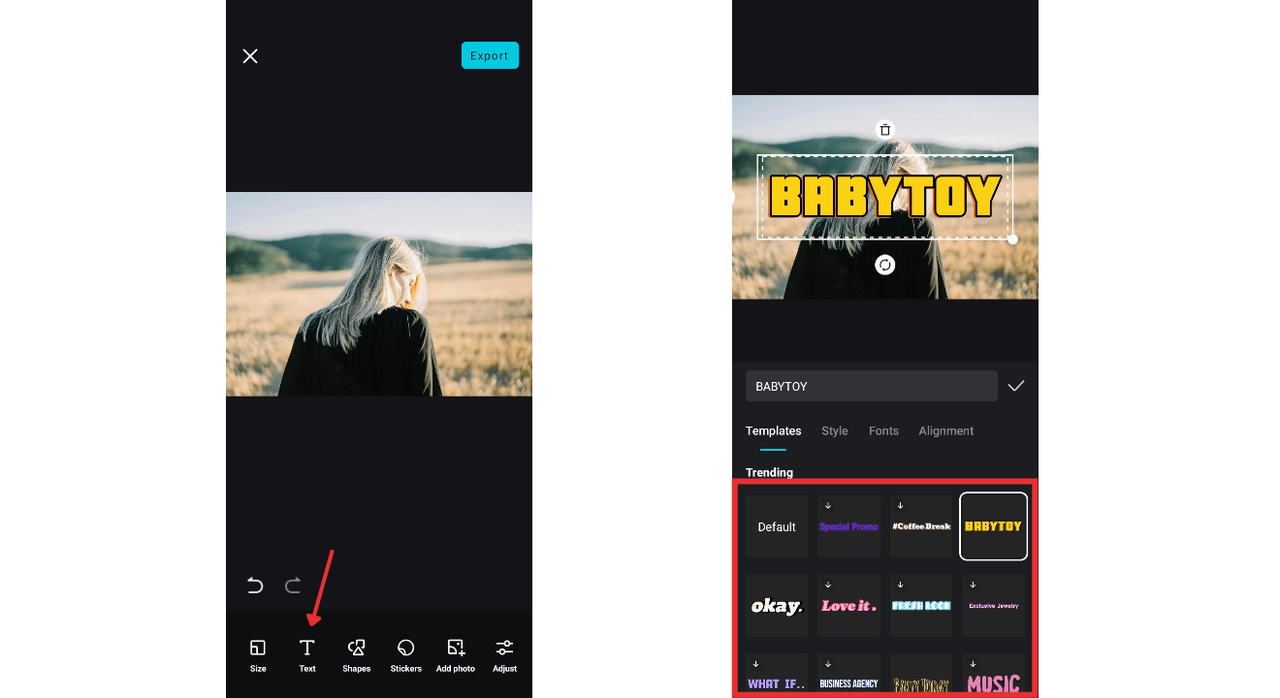Switch to the Fonts tab
The height and width of the screenshot is (698, 1280).
pos(883,431)
